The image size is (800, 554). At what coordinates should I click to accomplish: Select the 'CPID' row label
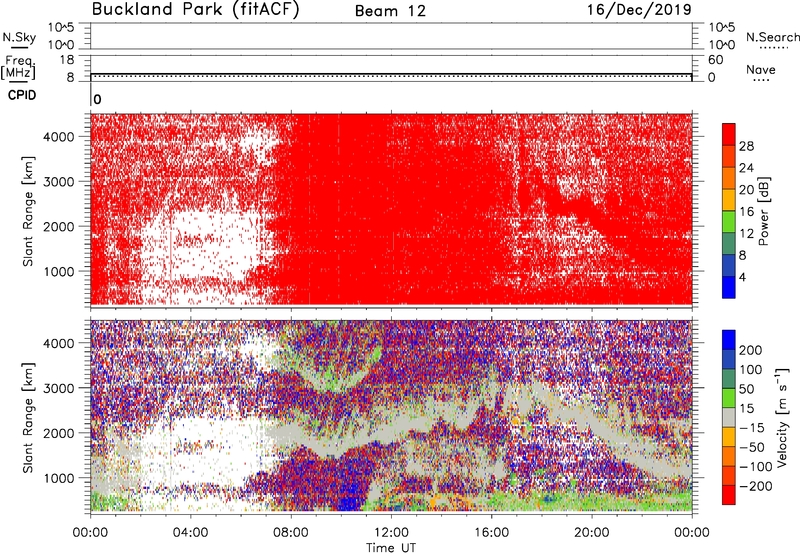(22, 95)
